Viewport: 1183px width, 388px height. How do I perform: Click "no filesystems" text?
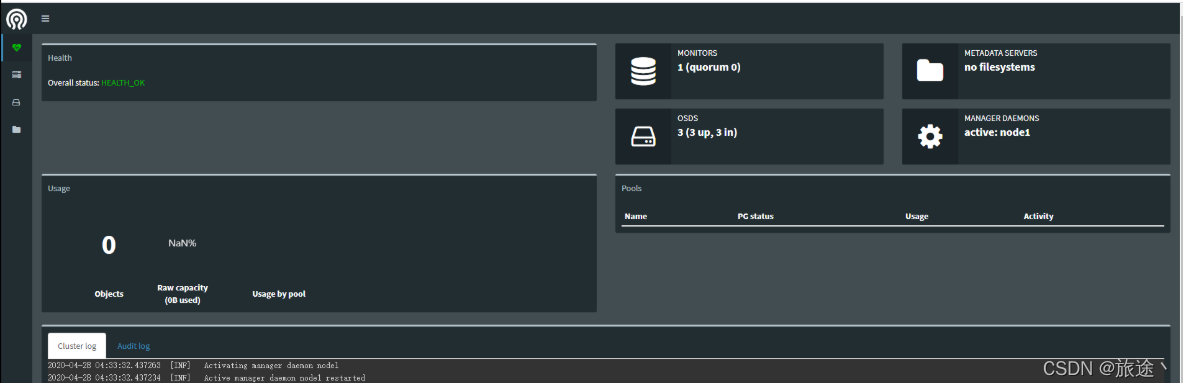point(1000,67)
